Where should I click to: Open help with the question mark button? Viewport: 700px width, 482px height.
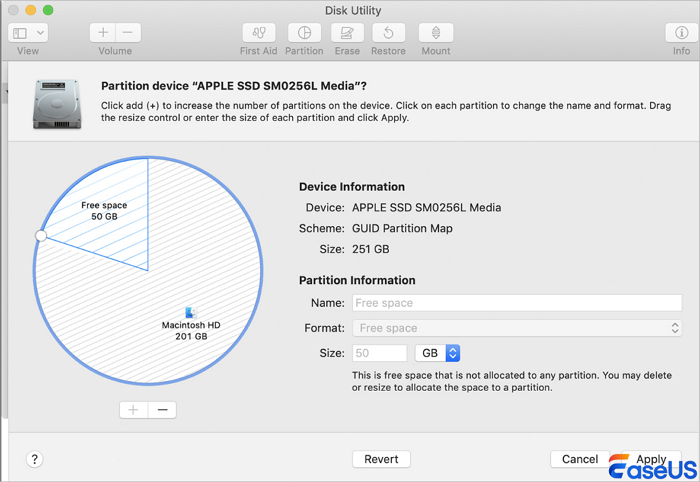[x=35, y=459]
